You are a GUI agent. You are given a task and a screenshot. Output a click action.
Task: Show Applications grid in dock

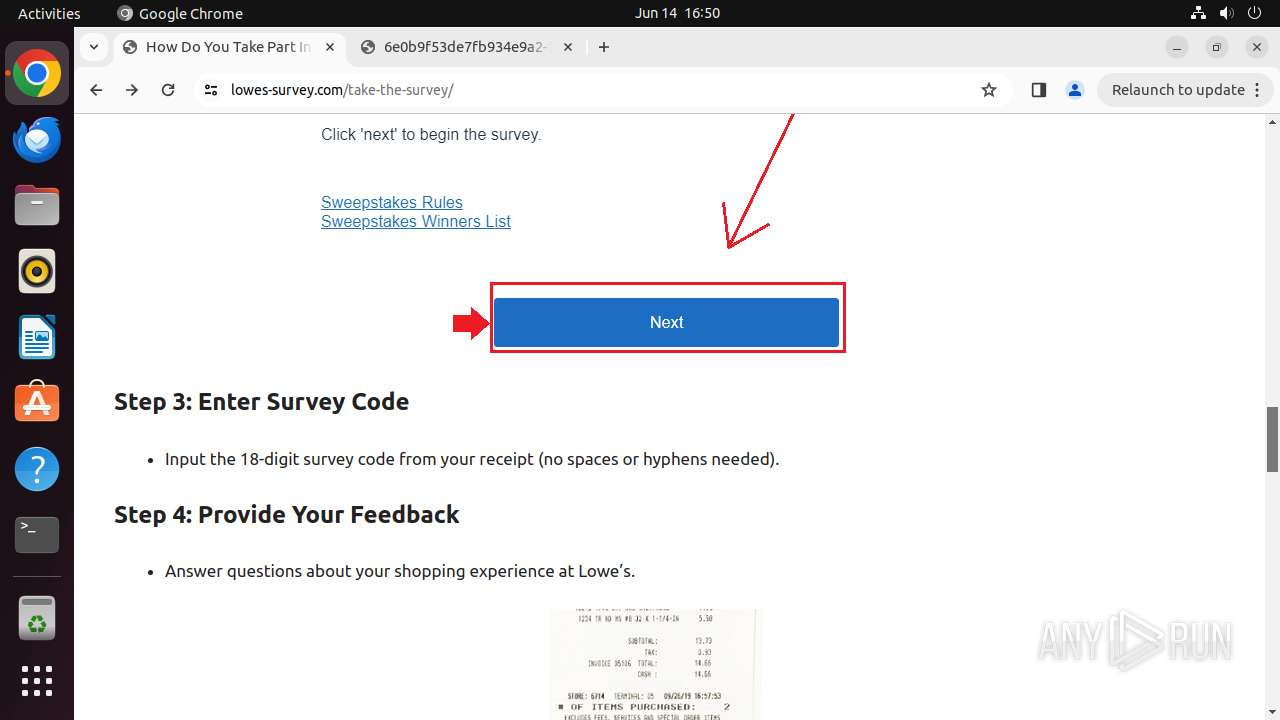(x=37, y=681)
